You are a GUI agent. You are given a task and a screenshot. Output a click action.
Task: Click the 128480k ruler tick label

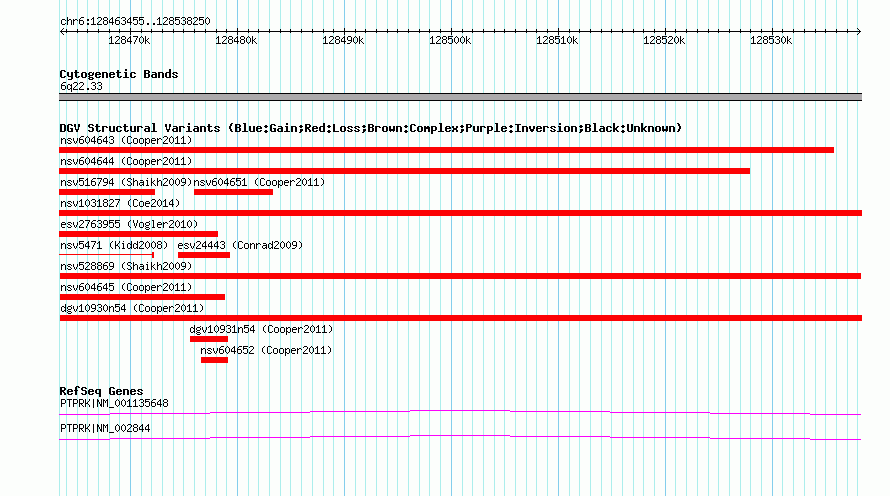point(236,40)
